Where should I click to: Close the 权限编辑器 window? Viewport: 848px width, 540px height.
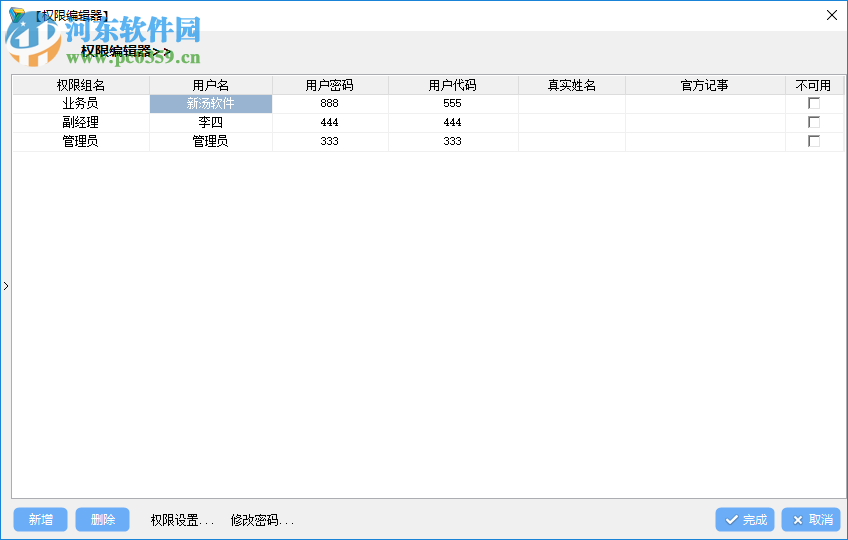(832, 15)
